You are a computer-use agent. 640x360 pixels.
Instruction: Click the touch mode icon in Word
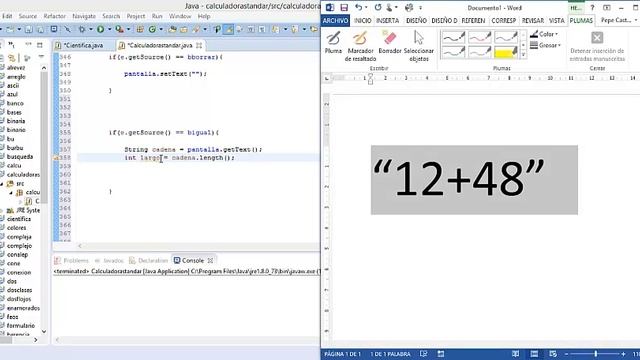(x=390, y=7)
